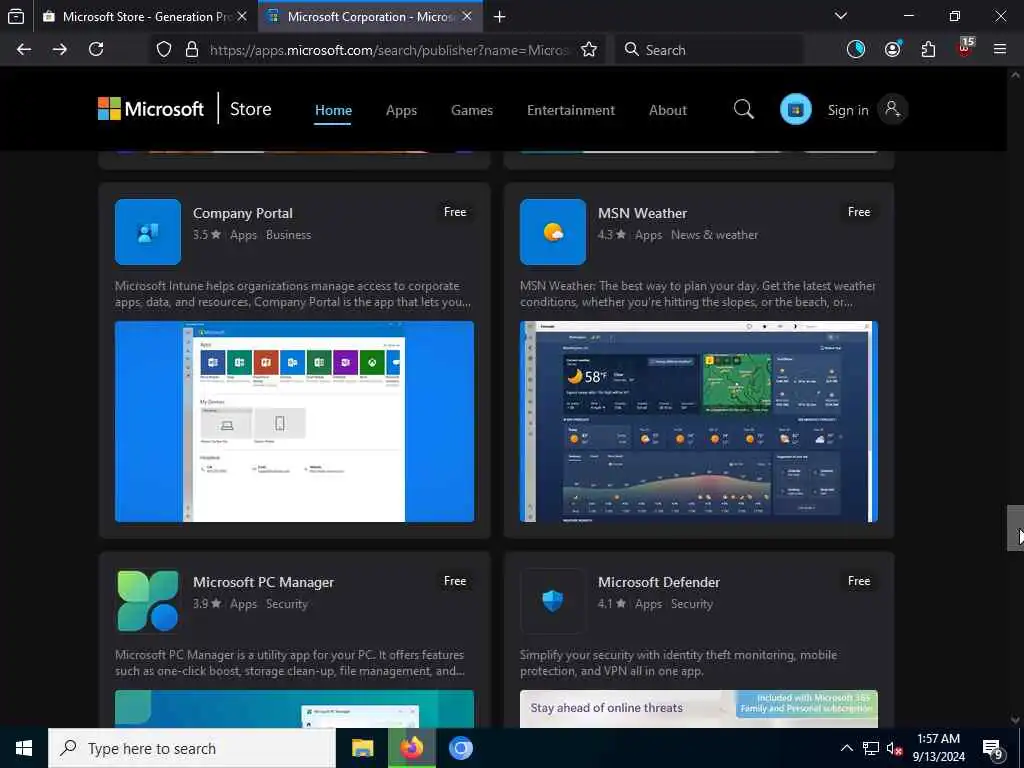Screen dimensions: 1024x768
Task: Click the Sign in link
Action: [848, 110]
